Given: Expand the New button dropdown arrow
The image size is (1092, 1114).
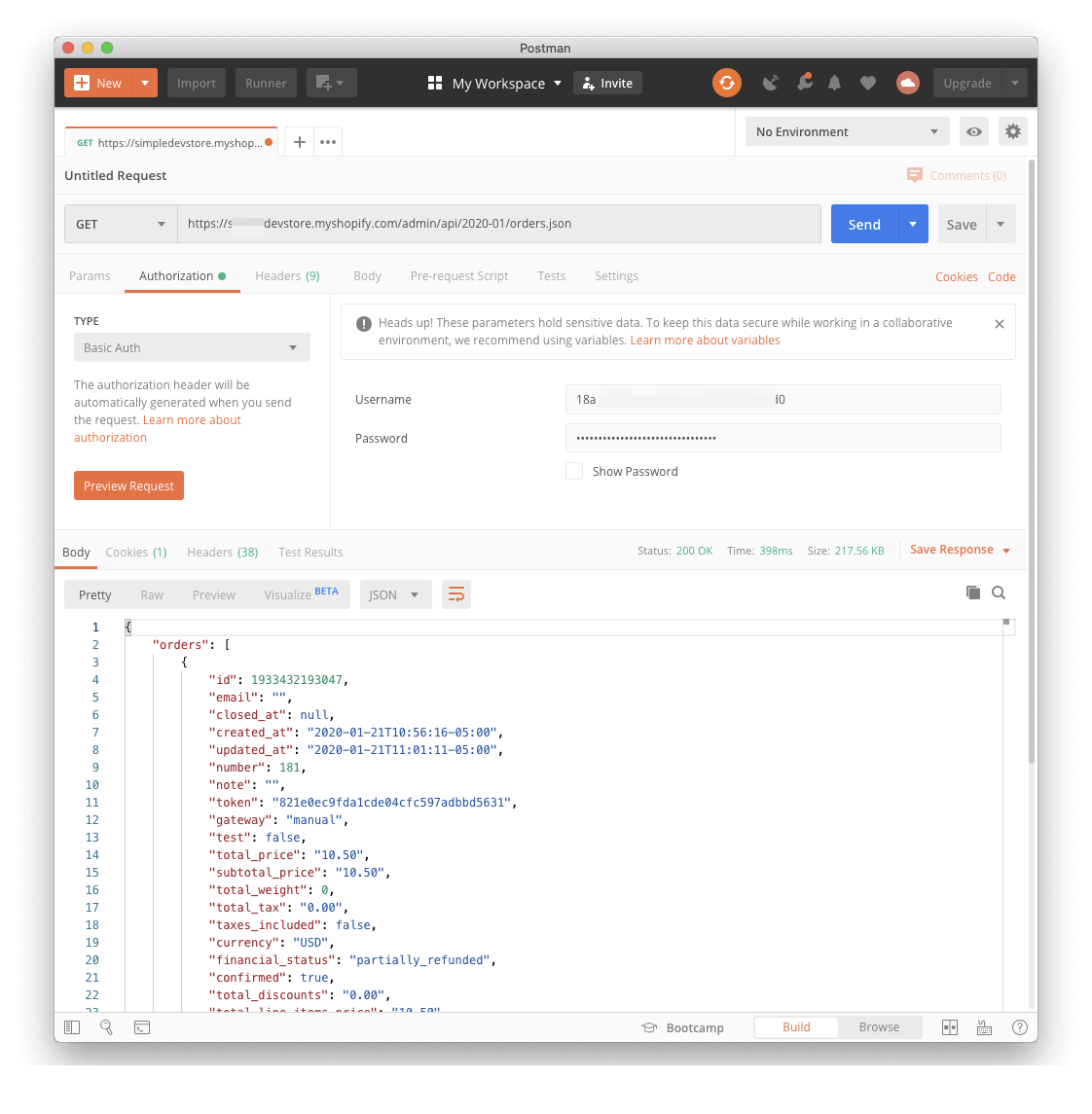Looking at the screenshot, I should 145,83.
